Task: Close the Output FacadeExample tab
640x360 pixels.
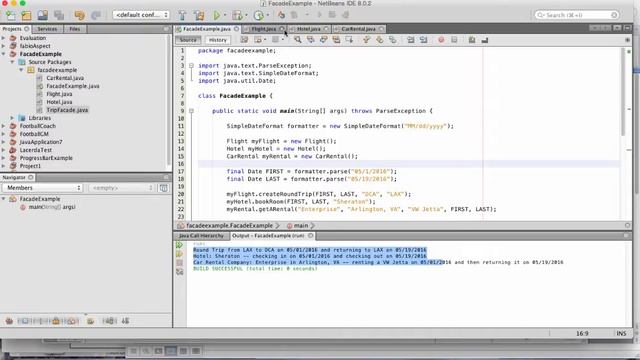Action: tap(311, 236)
